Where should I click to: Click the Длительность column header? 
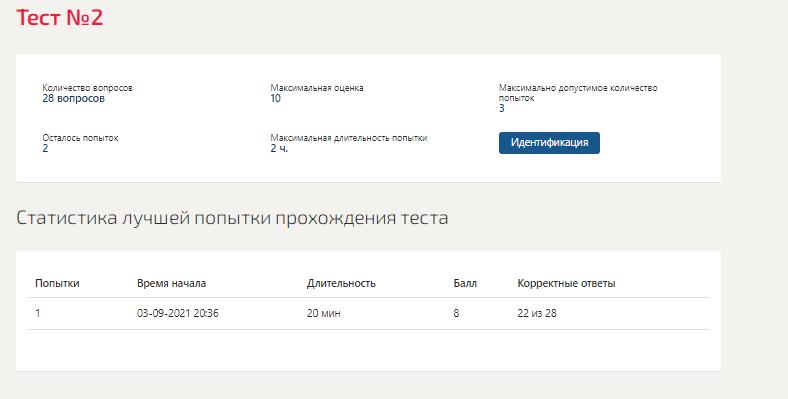[341, 283]
